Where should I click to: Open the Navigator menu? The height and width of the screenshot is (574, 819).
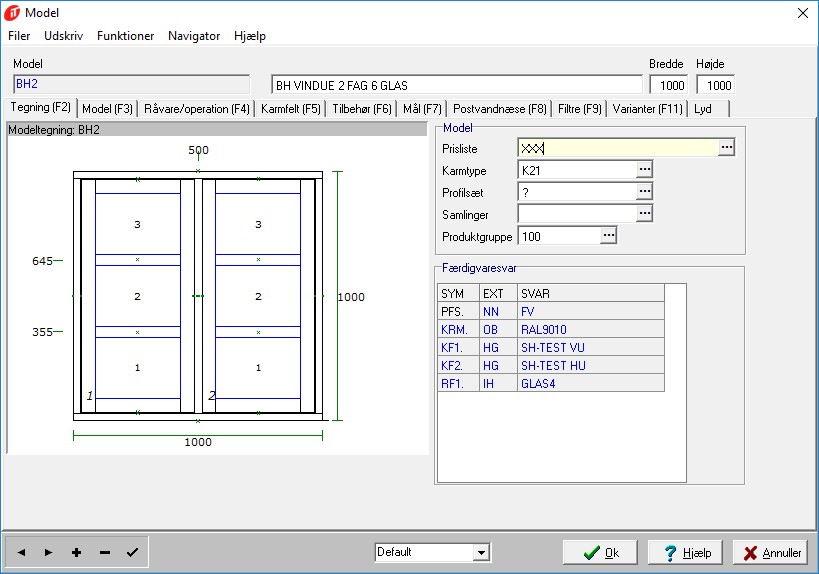click(194, 36)
